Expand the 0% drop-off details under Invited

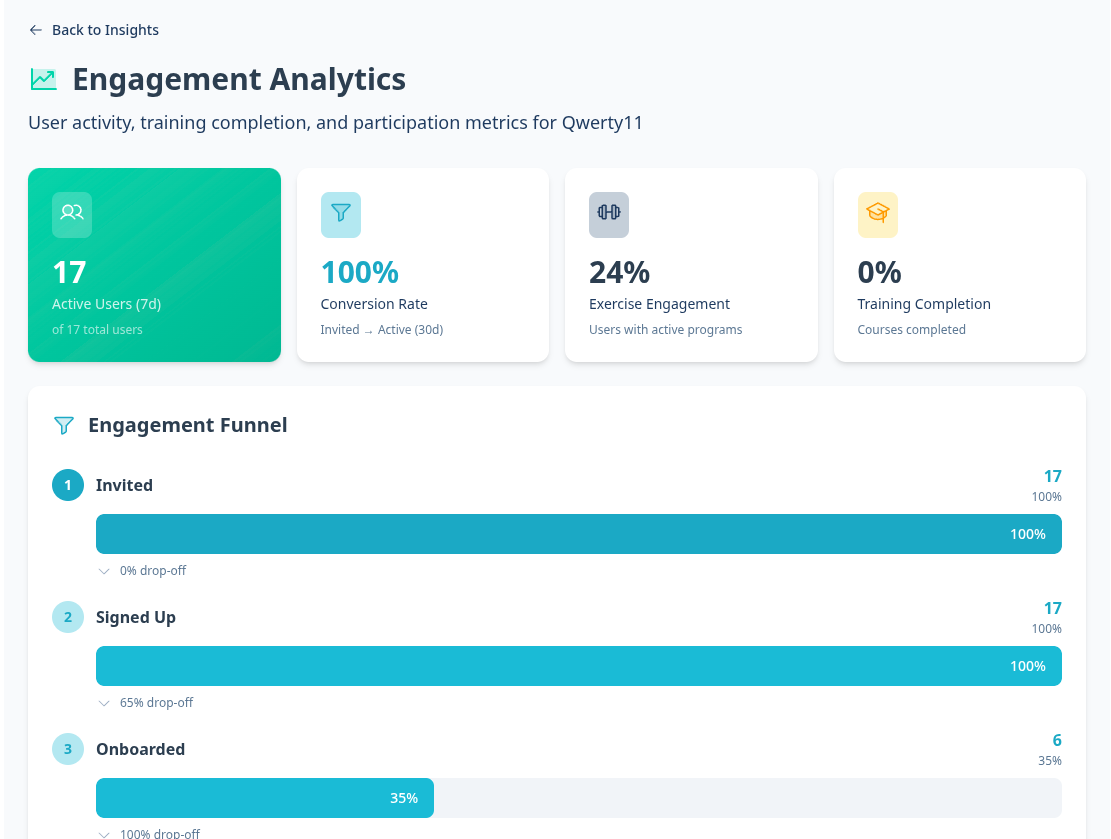click(141, 570)
